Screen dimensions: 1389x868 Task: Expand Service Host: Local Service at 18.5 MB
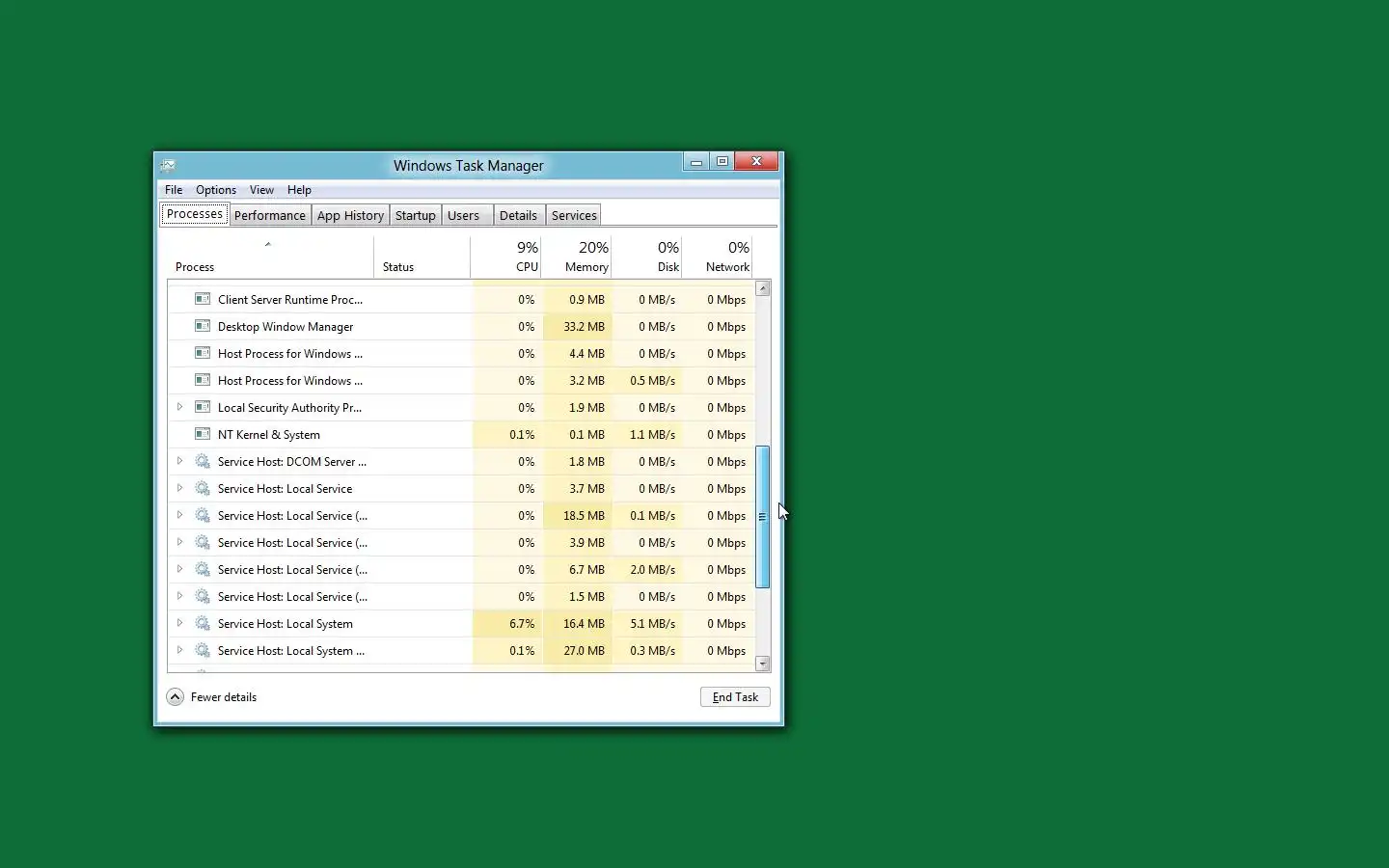coord(179,515)
